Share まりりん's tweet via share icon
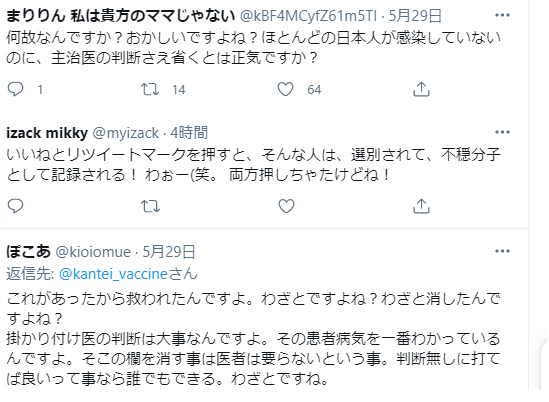This screenshot has height=402, width=549. 421,89
